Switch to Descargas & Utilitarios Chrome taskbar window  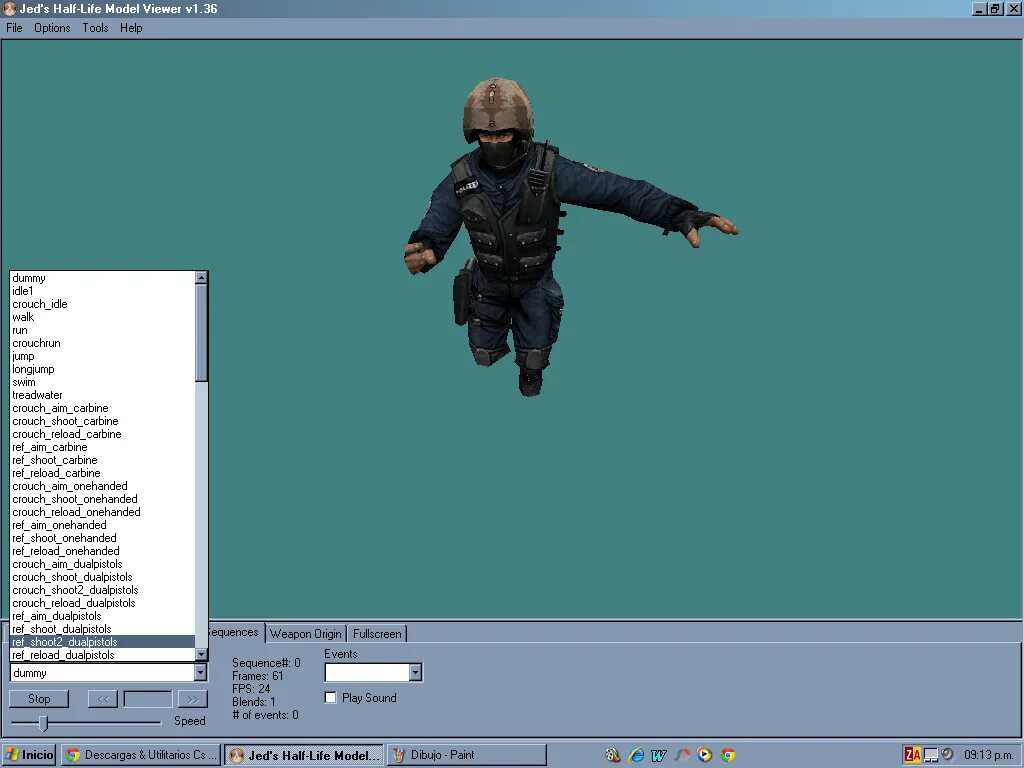(x=141, y=755)
